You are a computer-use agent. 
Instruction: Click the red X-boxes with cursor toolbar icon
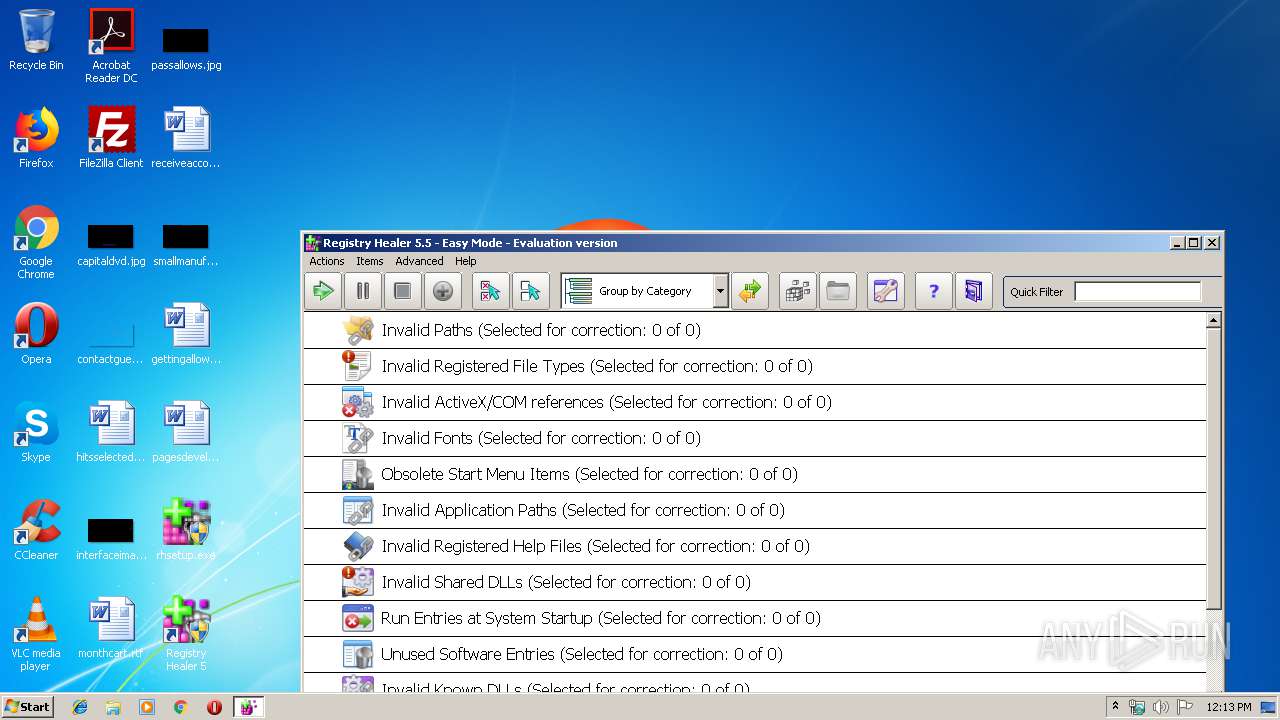491,291
